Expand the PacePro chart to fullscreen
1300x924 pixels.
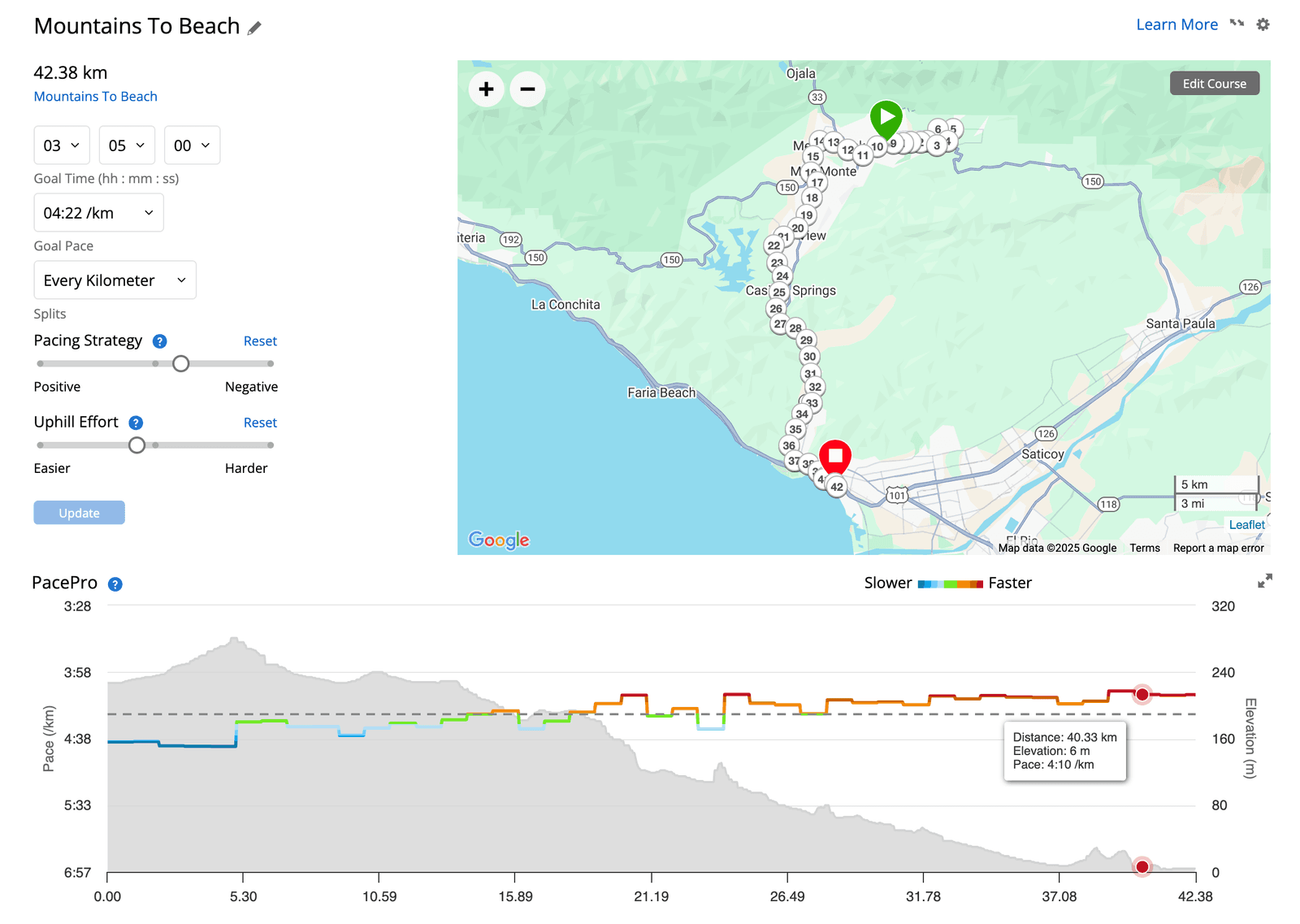point(1265,580)
